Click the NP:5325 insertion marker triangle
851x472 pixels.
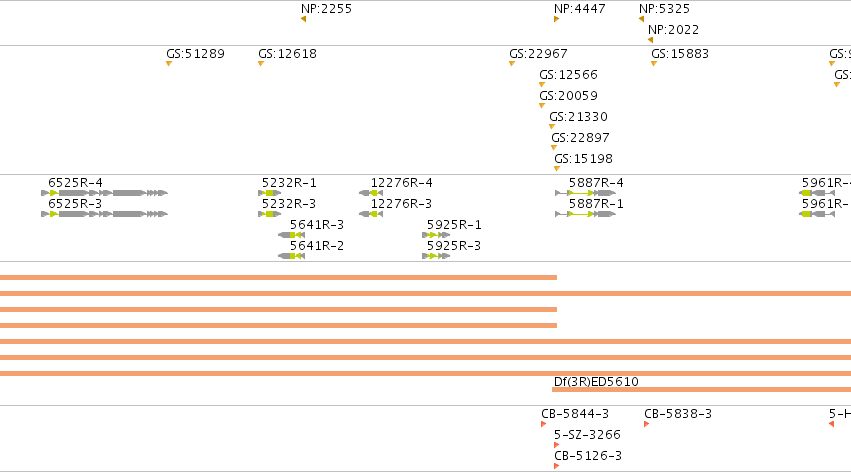click(x=642, y=19)
